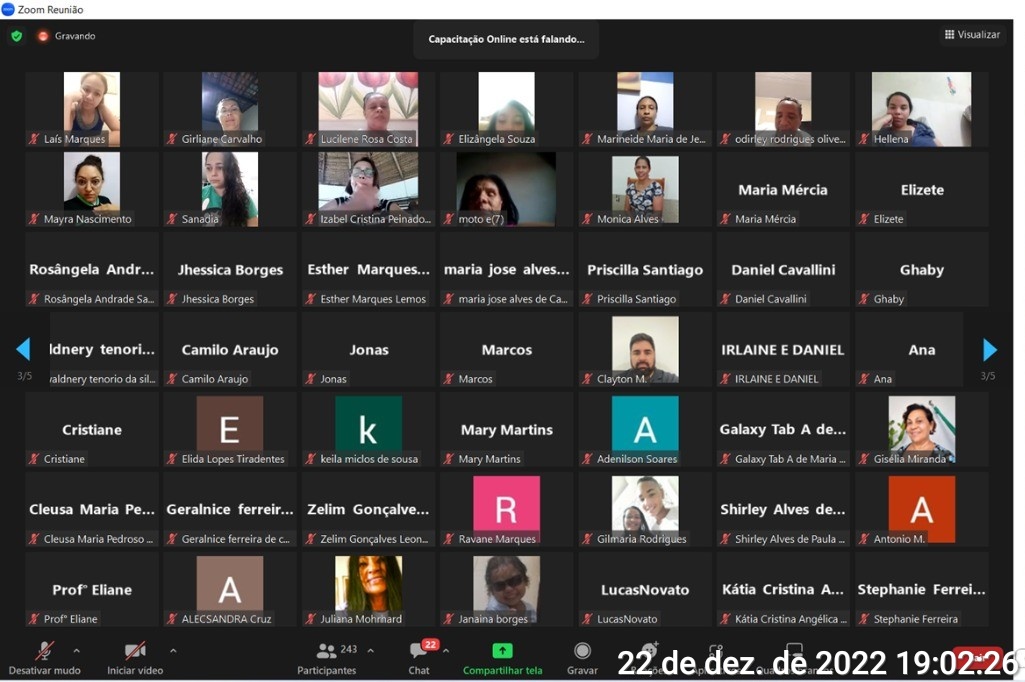
Task: Click the Gravar record icon
Action: pyautogui.click(x=582, y=651)
